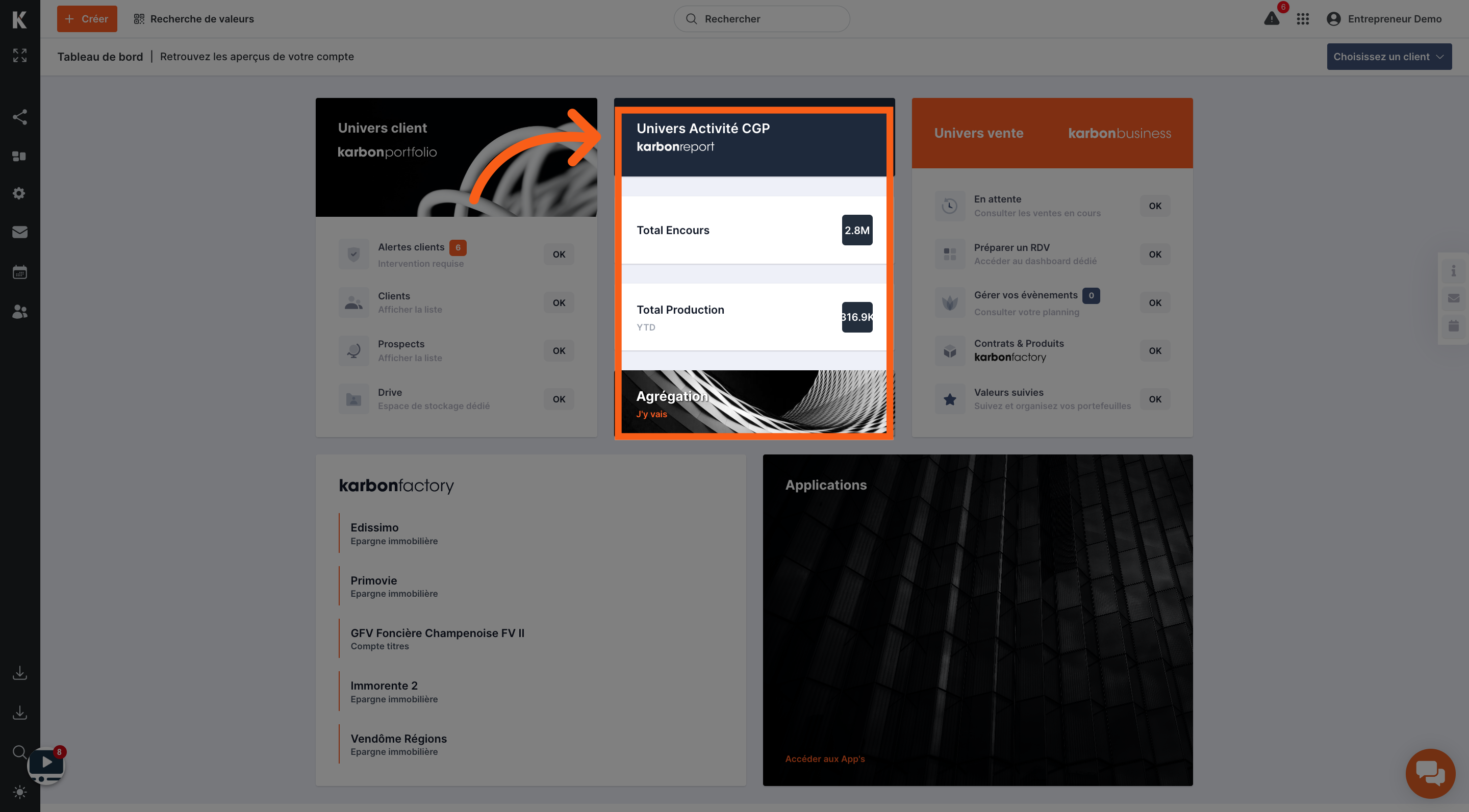Image resolution: width=1469 pixels, height=812 pixels.
Task: Click OK for Gérer vos évènements
Action: [x=1155, y=303]
